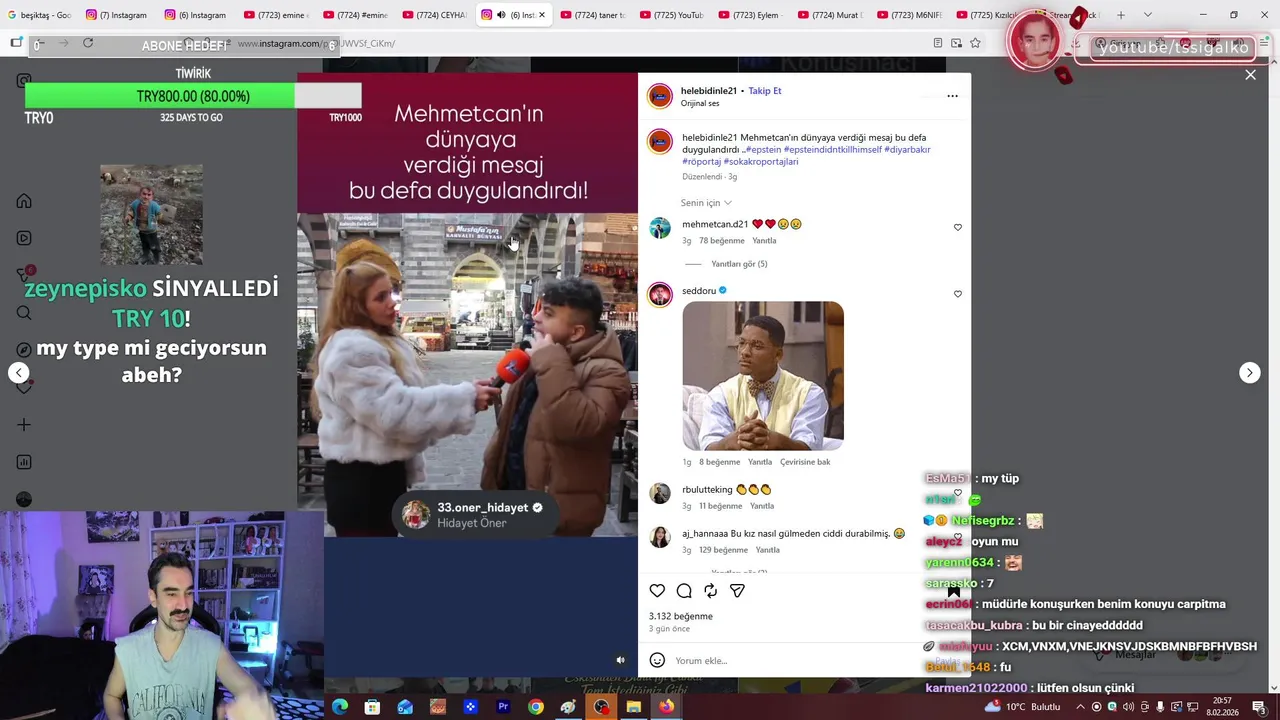Screen dimensions: 1280x720
Task: Close the post modal with the X
Action: (1250, 75)
